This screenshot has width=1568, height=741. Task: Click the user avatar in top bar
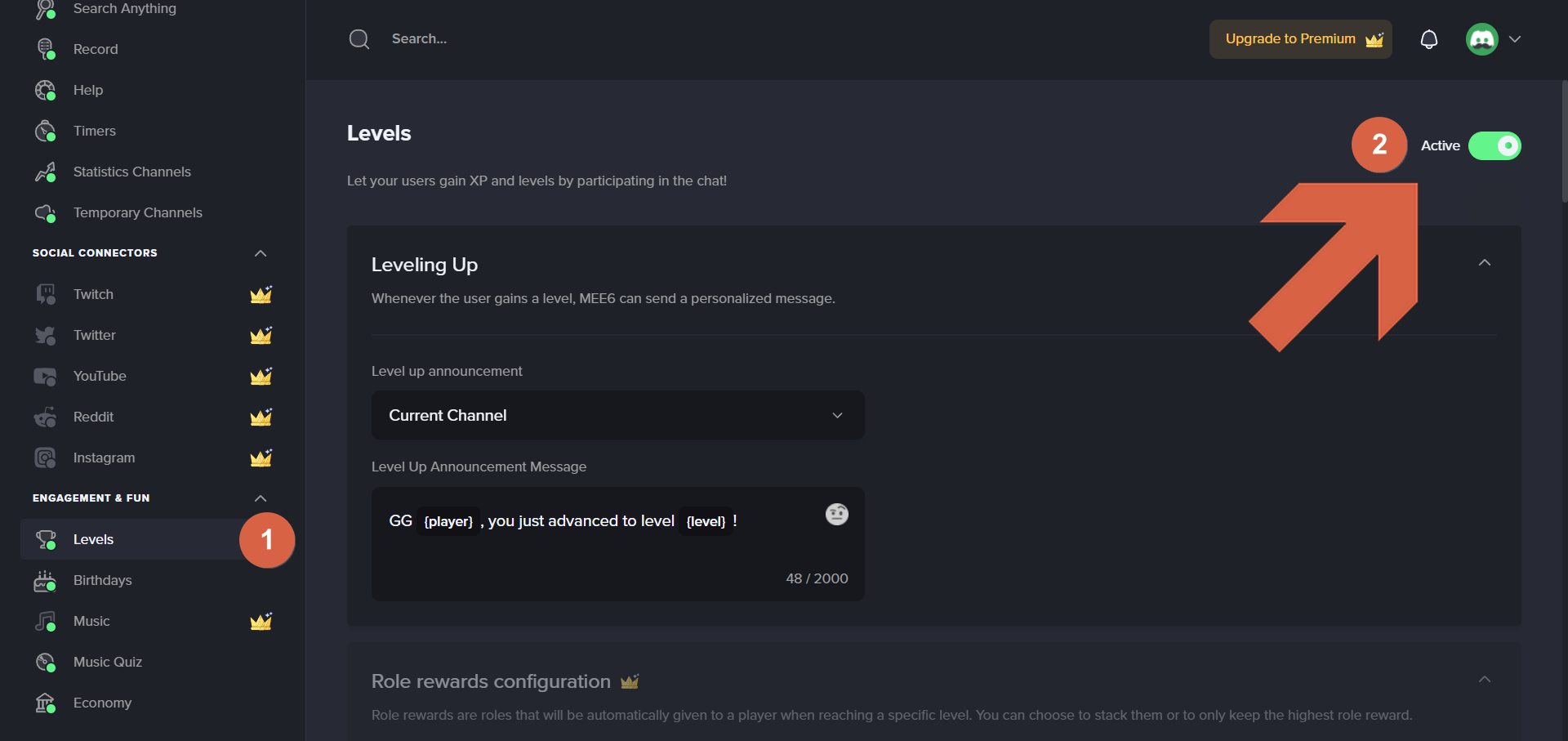(1482, 39)
